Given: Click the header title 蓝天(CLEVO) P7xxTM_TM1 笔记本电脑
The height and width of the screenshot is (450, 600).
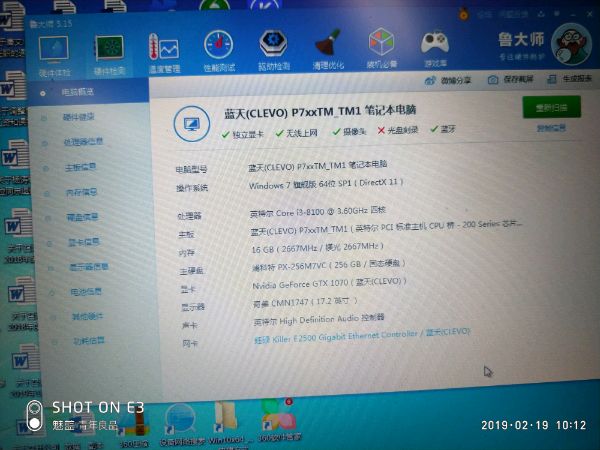Looking at the screenshot, I should tap(320, 112).
